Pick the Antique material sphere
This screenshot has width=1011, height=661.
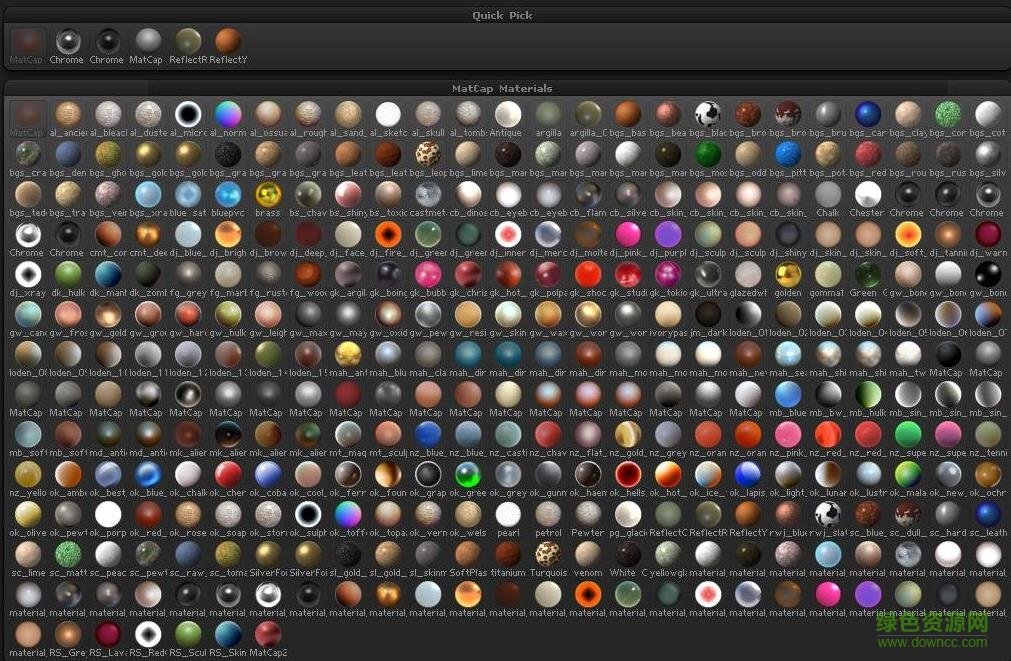(x=507, y=115)
